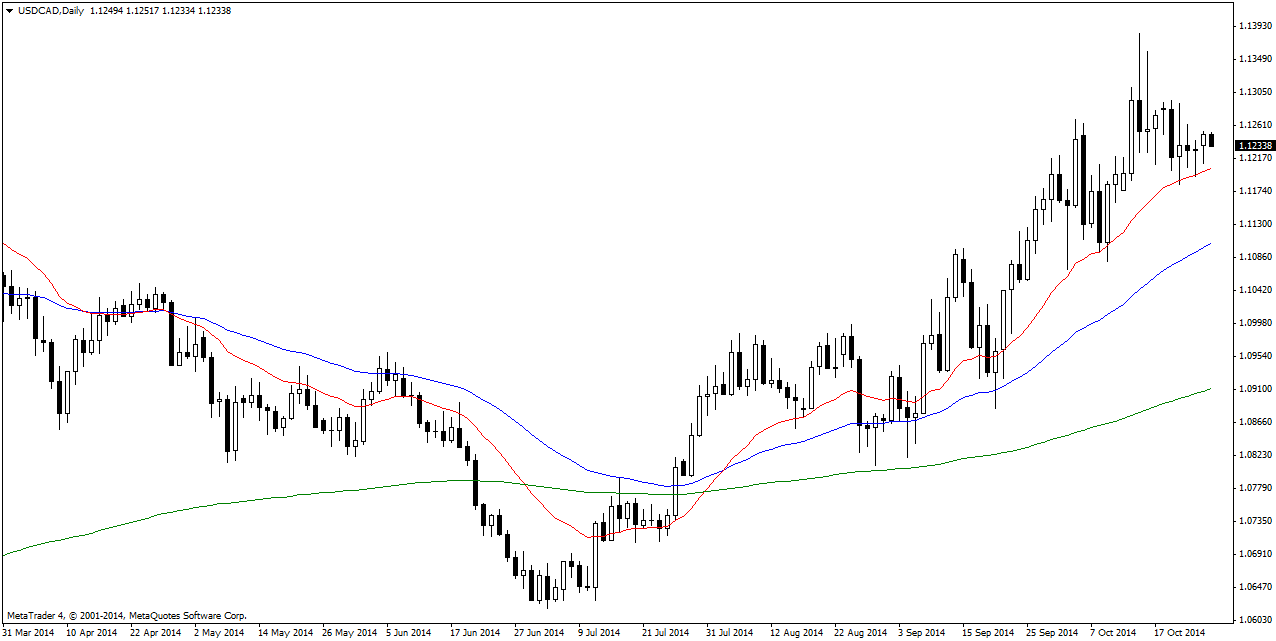Click the 21 Jul 2014 date label
The height and width of the screenshot is (641, 1276).
[x=665, y=633]
